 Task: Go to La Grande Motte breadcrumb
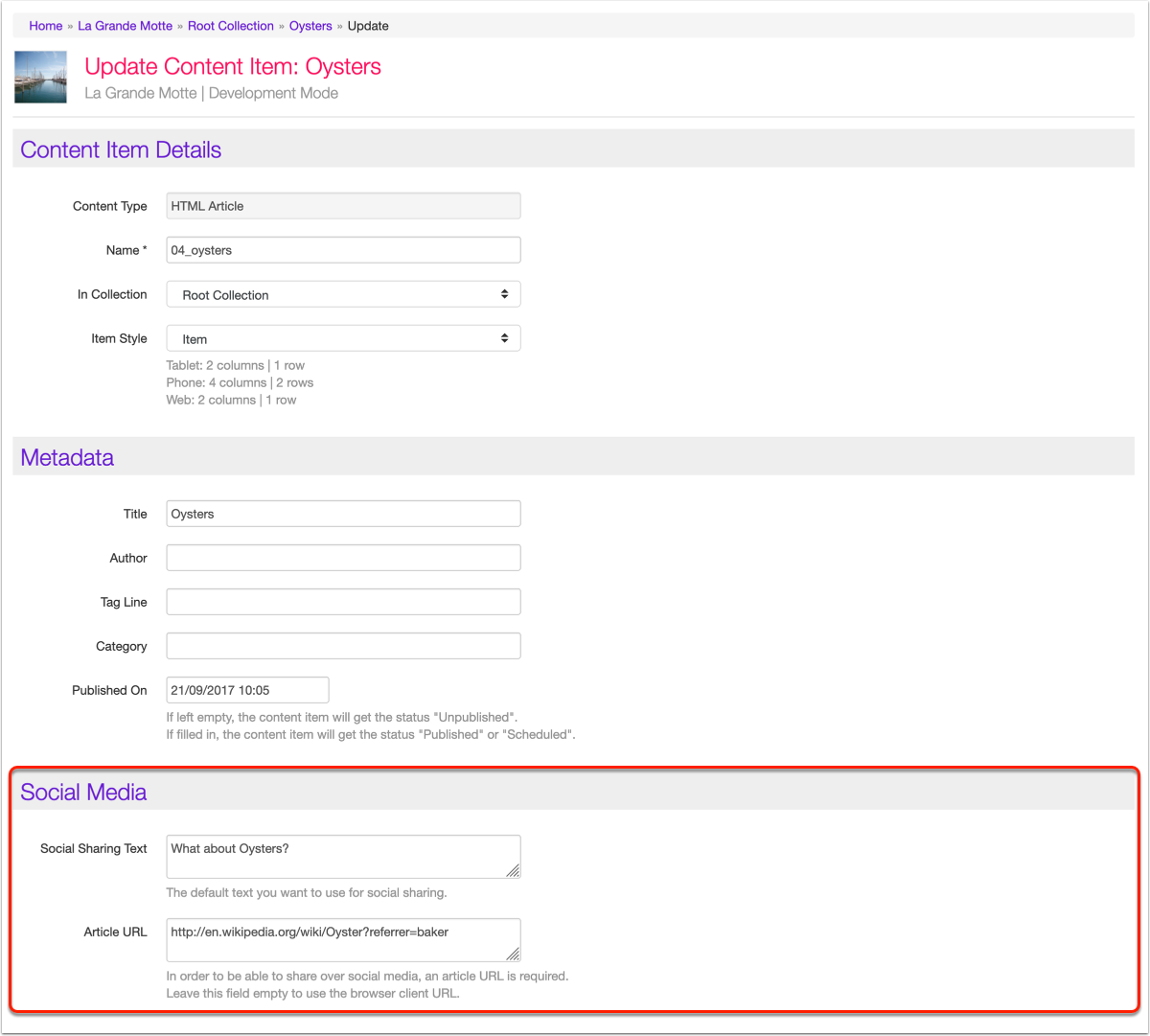[126, 26]
